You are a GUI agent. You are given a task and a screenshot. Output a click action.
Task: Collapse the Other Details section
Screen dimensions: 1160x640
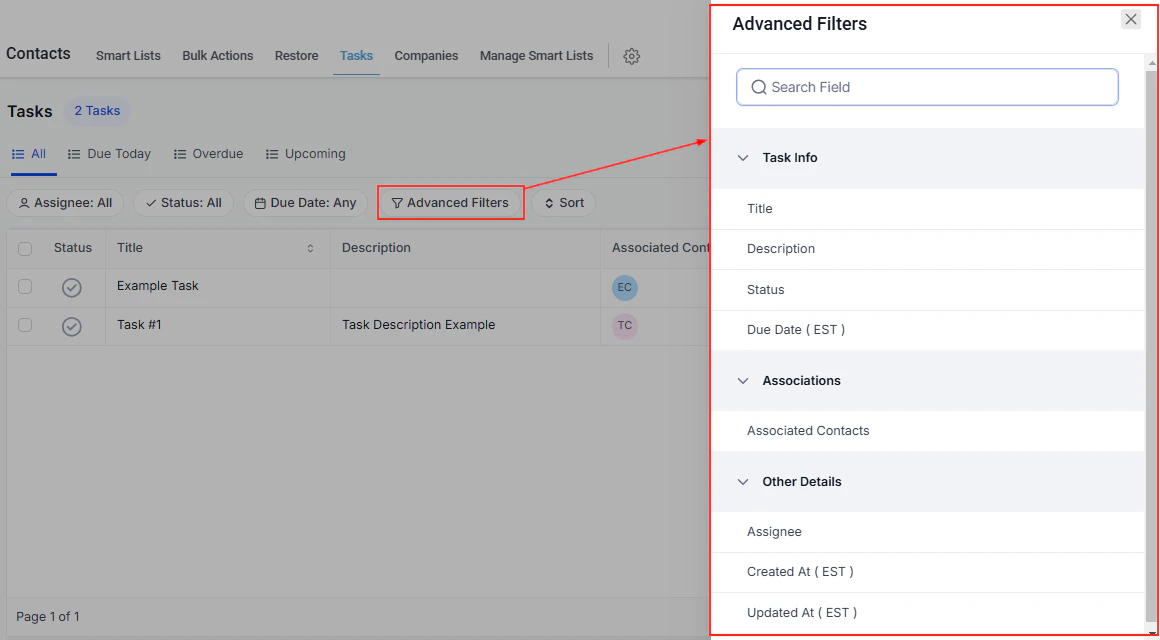743,481
